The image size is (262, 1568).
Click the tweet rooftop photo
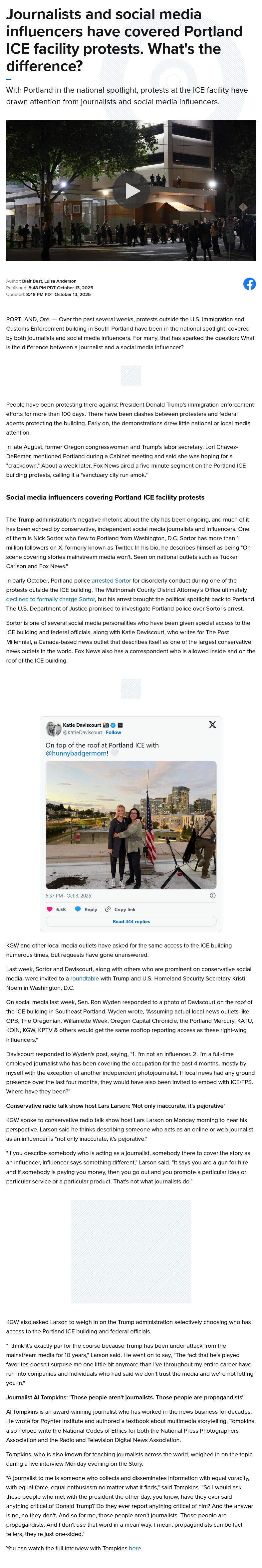(131, 825)
